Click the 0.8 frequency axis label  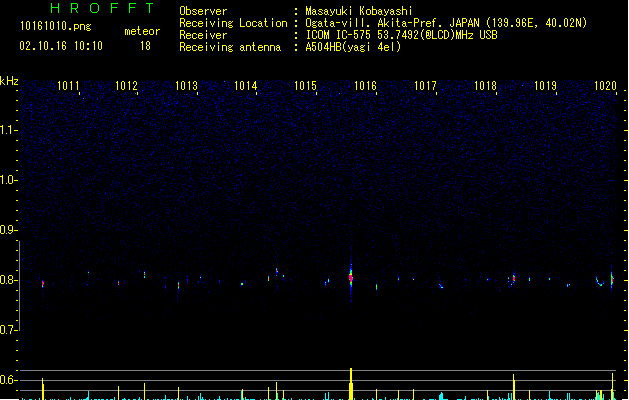tap(8, 280)
